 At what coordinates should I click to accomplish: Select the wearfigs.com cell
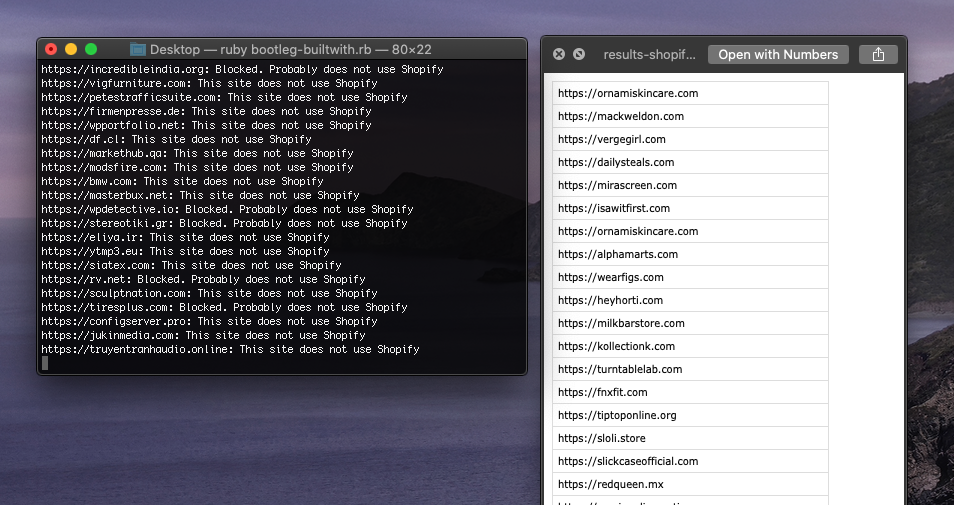(691, 277)
